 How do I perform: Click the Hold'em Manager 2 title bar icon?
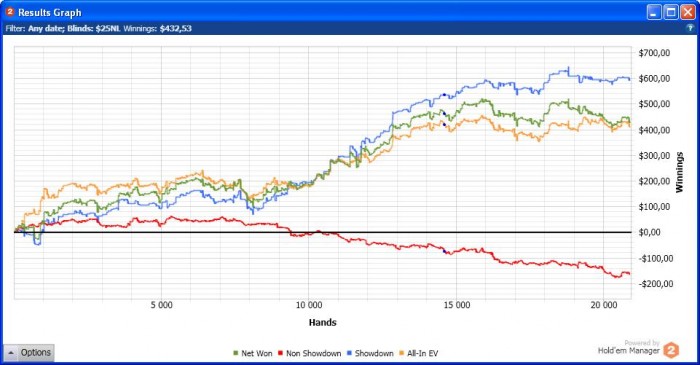pyautogui.click(x=10, y=12)
